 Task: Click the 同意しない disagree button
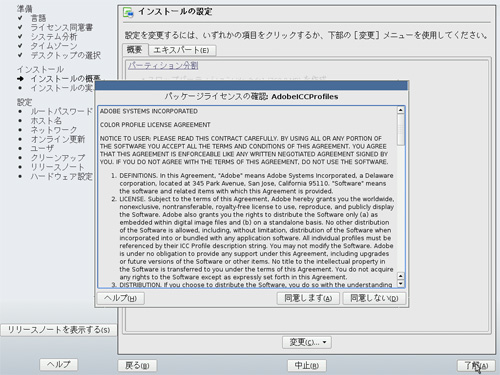[374, 298]
